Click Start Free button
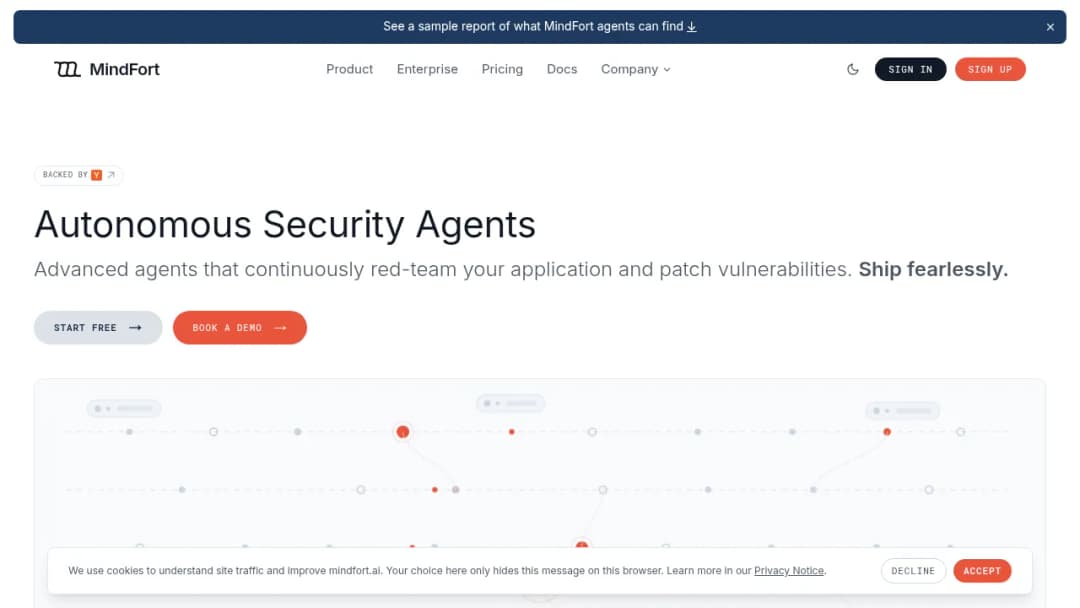Image resolution: width=1080 pixels, height=608 pixels. (x=98, y=328)
